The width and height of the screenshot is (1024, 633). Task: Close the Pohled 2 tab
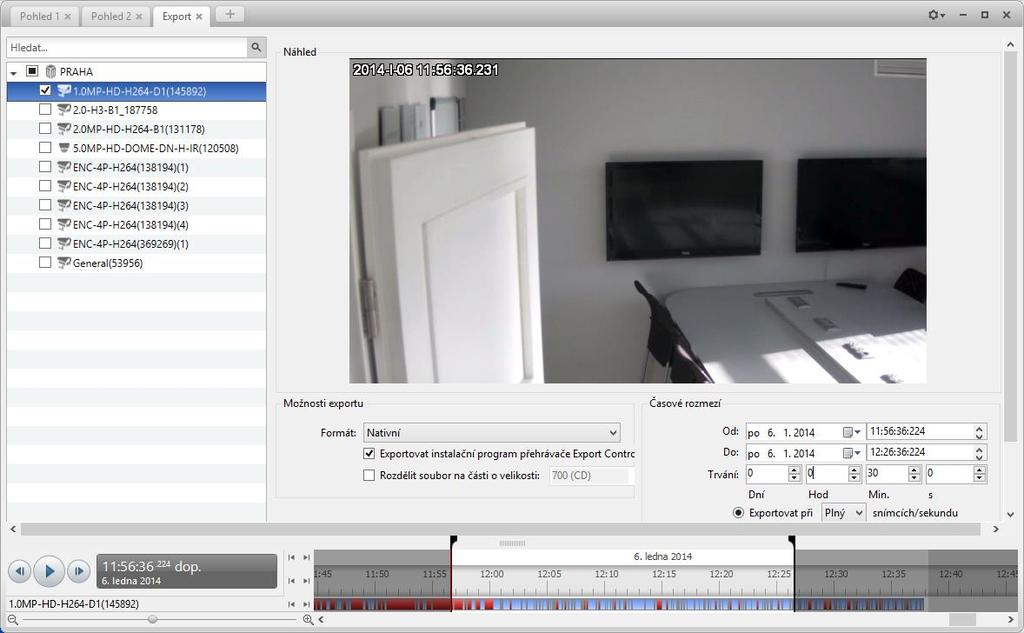pos(139,16)
